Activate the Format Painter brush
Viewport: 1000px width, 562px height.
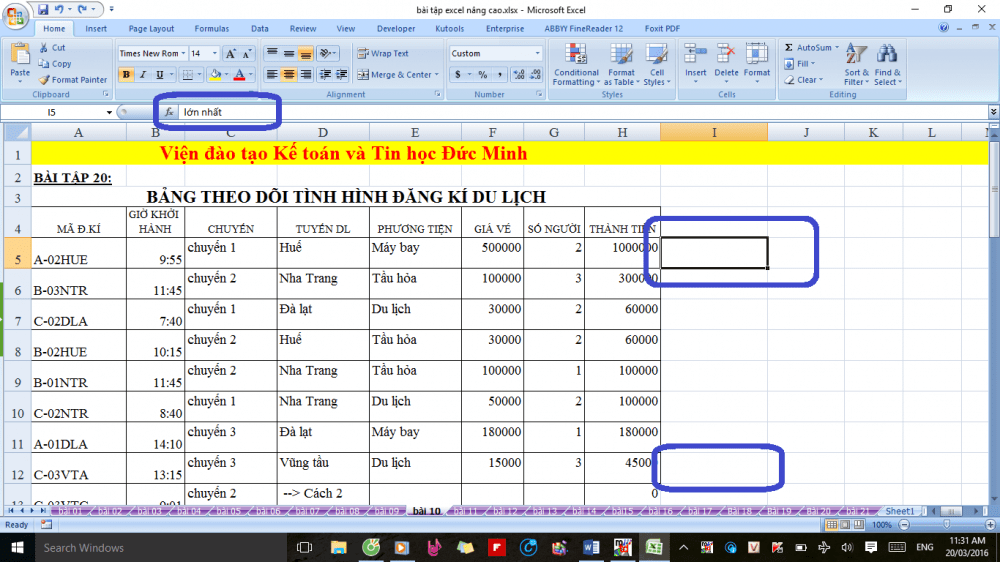pos(73,80)
